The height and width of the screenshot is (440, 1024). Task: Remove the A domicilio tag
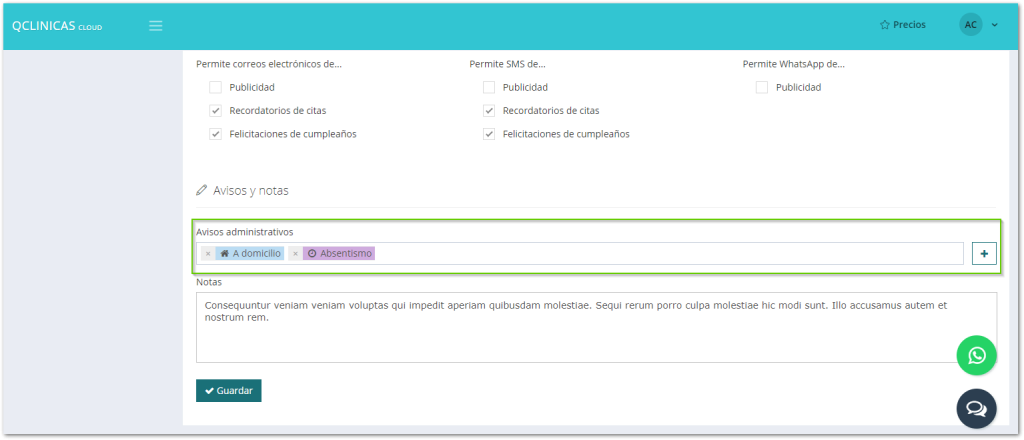click(x=208, y=253)
